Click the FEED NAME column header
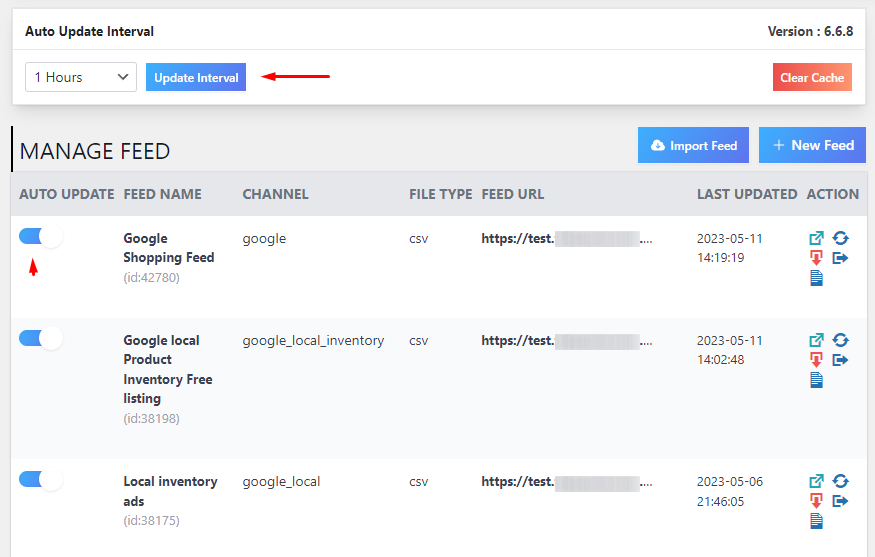 [x=162, y=194]
